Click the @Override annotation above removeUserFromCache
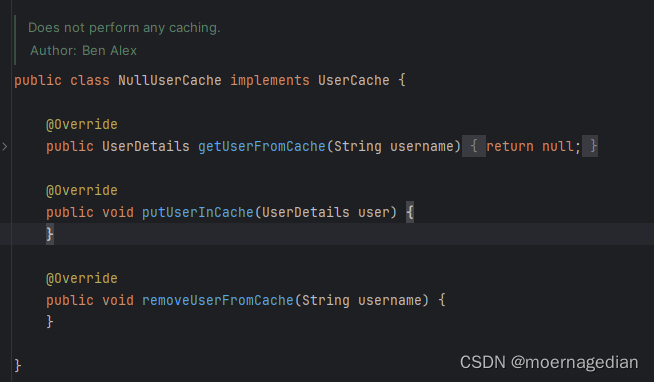 82,278
